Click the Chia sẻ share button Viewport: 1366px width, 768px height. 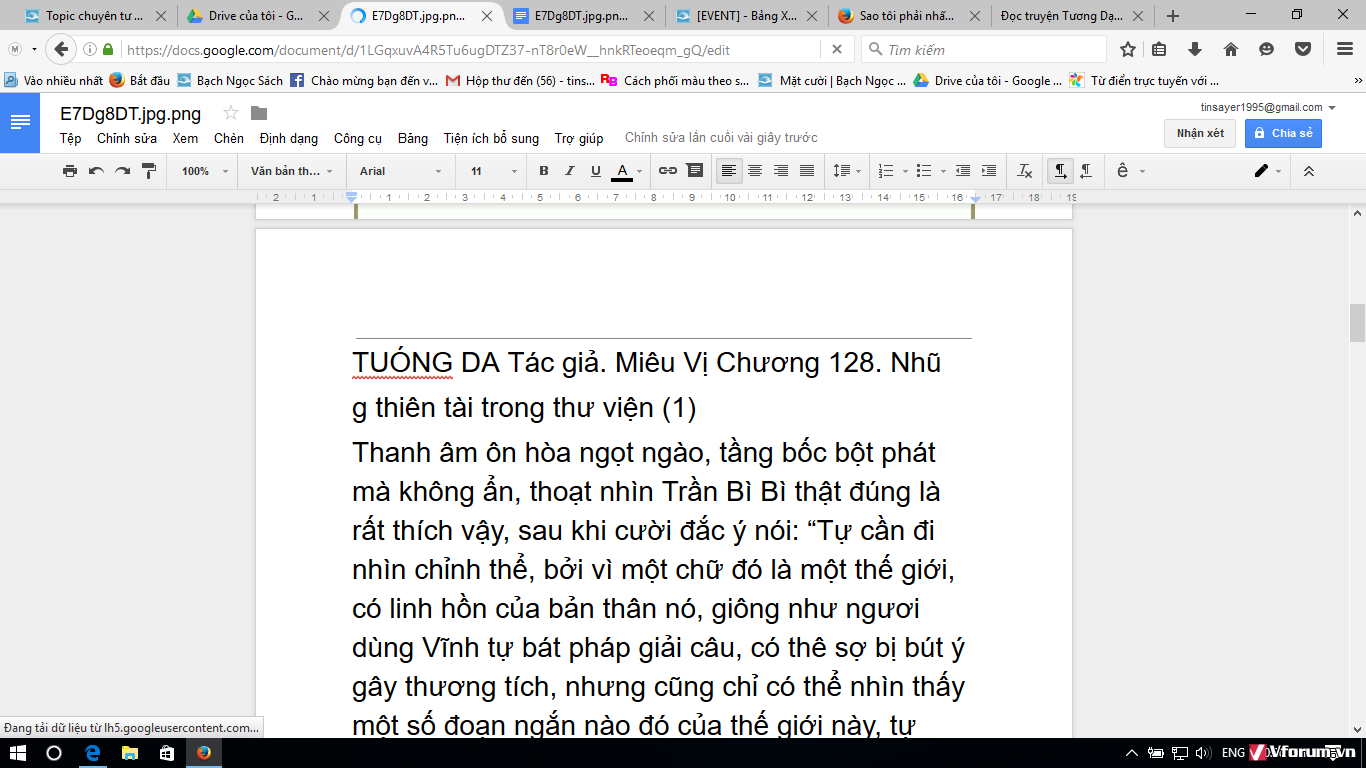(1283, 133)
